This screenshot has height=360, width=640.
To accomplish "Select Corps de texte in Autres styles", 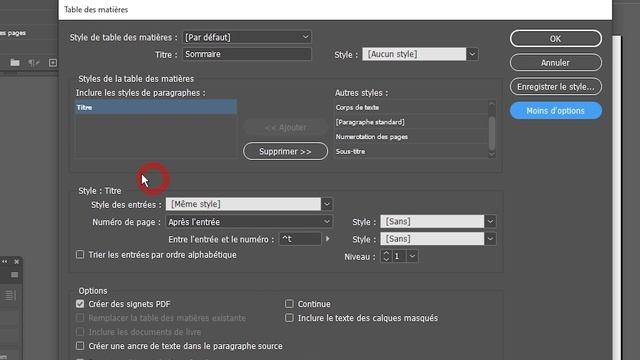I will click(x=411, y=107).
